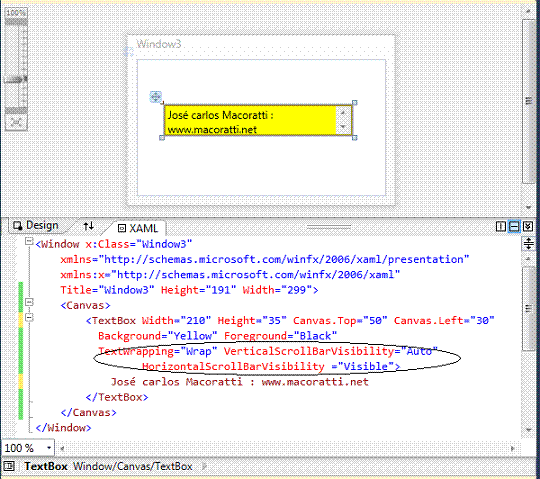Collapse the XAML pane with the chevron icon

[528, 227]
